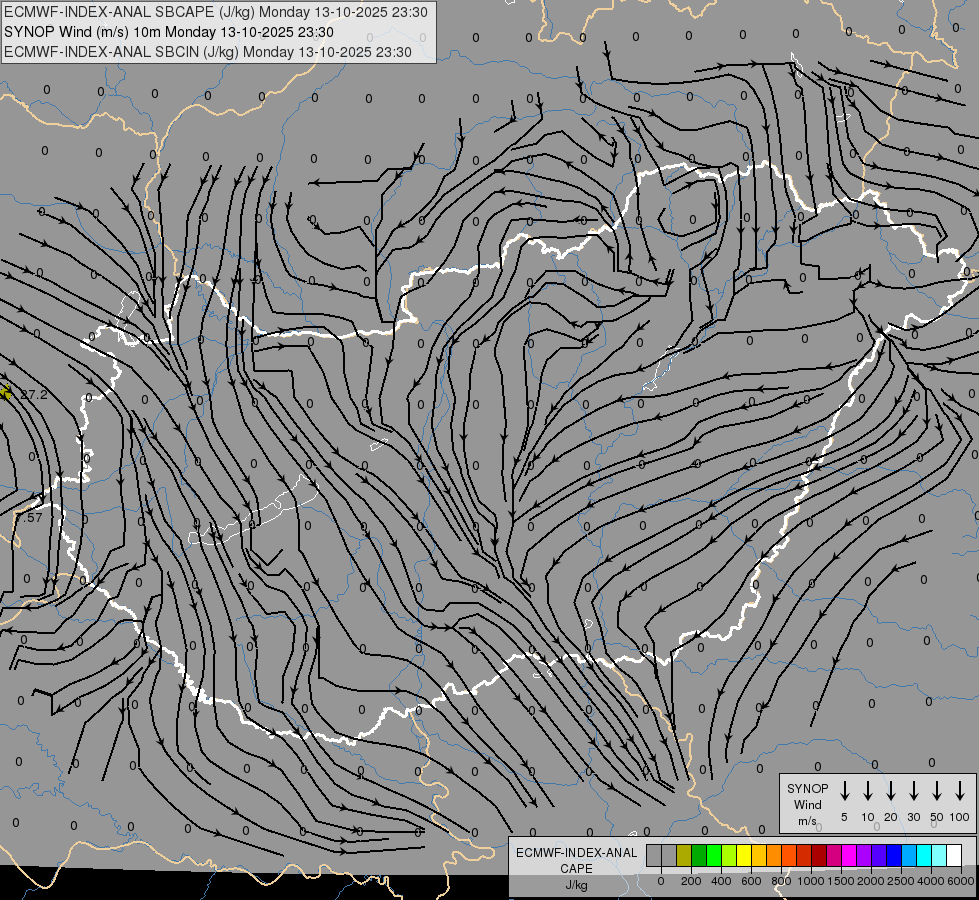Click the 400 tick label in CAPE legend
979x900 pixels.
[x=721, y=881]
